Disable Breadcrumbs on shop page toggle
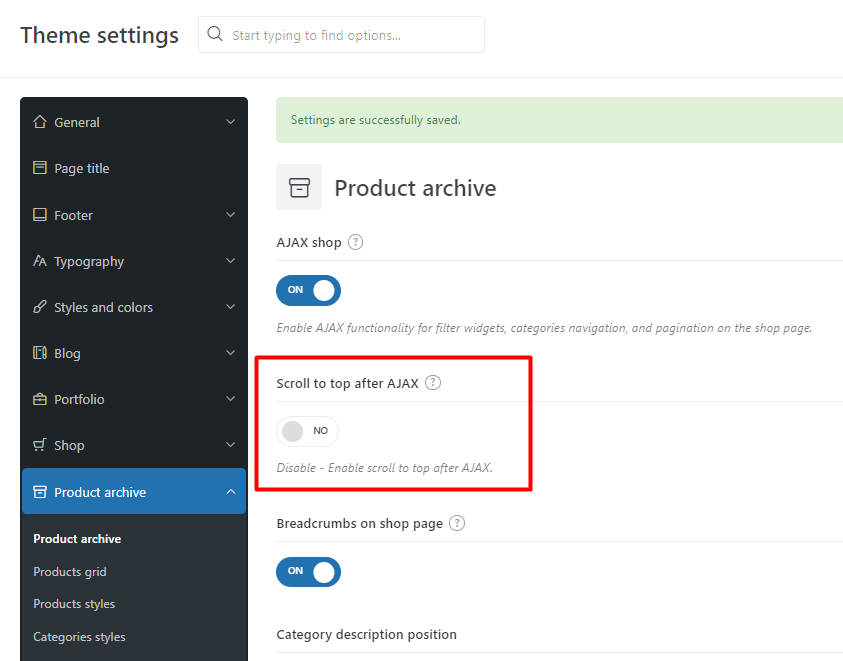Screen dimensions: 843x661 pos(309,572)
